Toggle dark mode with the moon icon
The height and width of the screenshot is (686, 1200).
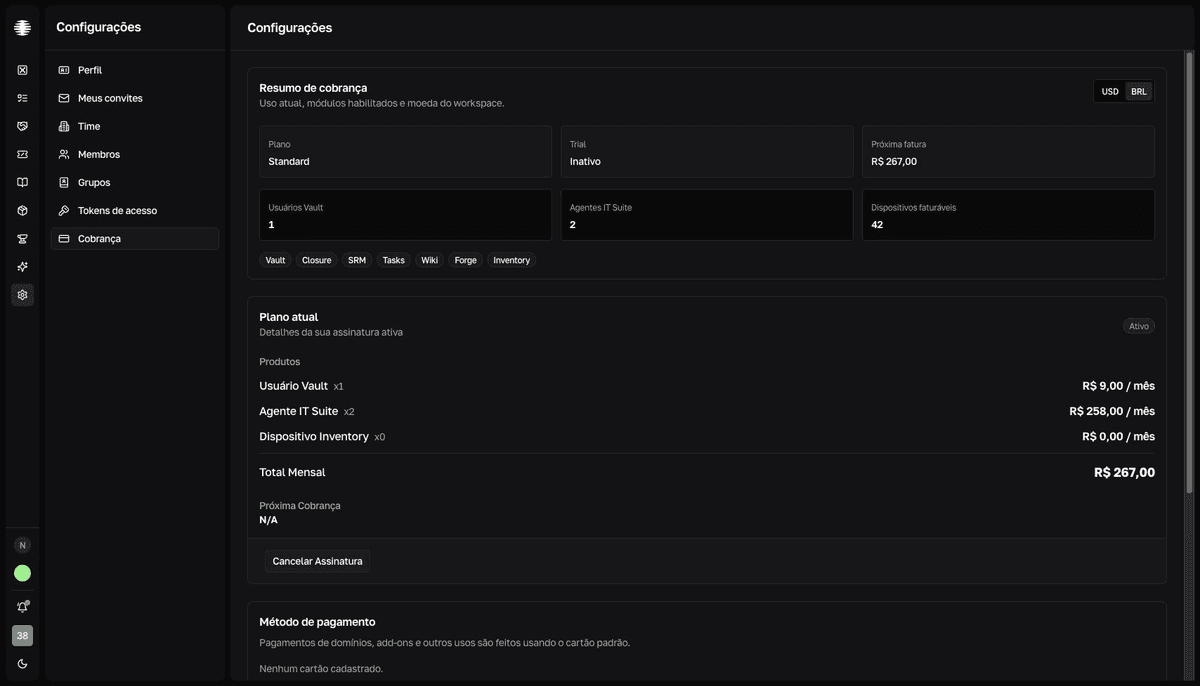pos(22,664)
